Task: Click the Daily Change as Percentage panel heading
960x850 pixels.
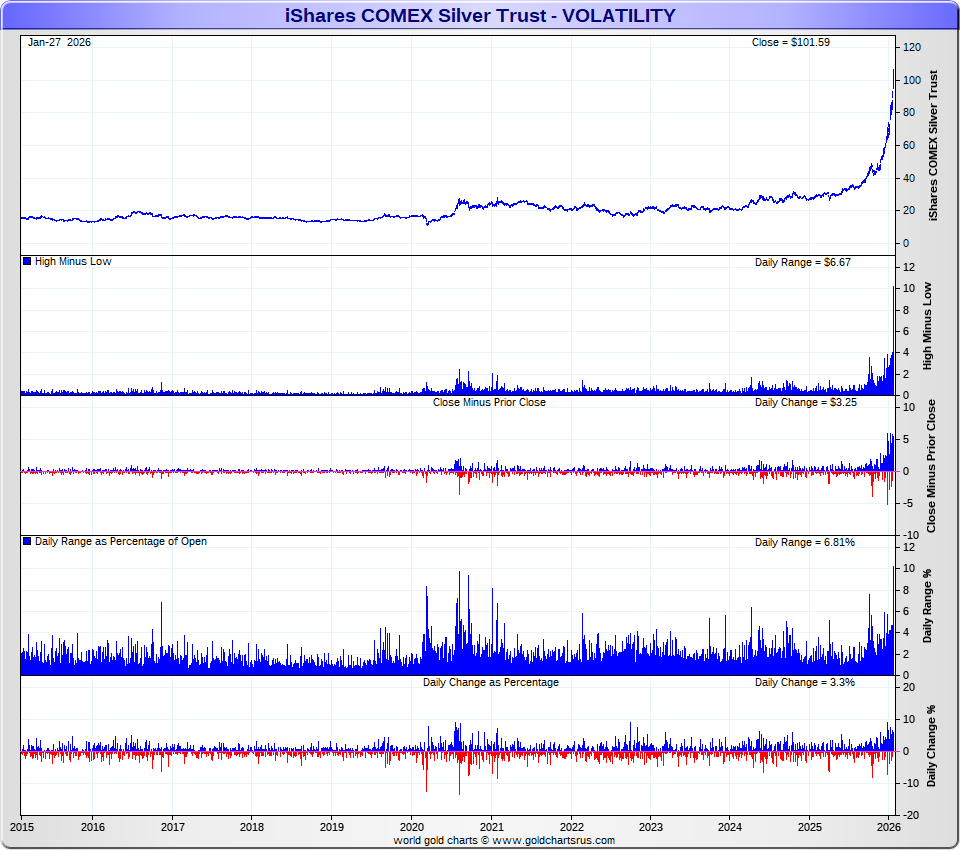Action: [x=490, y=682]
